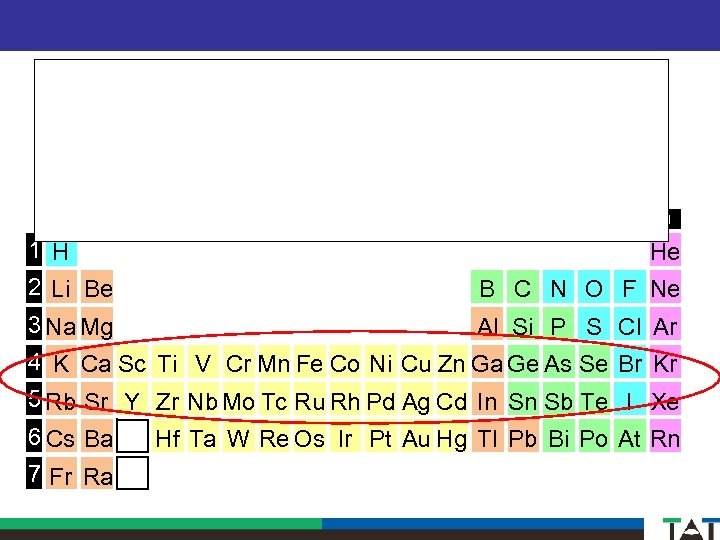720x540 pixels.
Task: Select the empty box in period 6
Action: point(132,436)
